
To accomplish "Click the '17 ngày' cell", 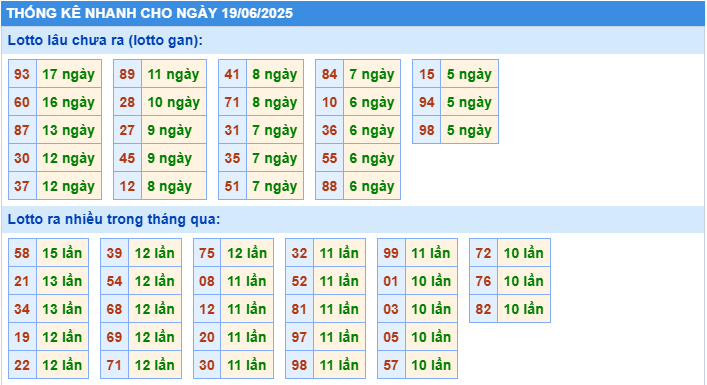I will tap(69, 74).
